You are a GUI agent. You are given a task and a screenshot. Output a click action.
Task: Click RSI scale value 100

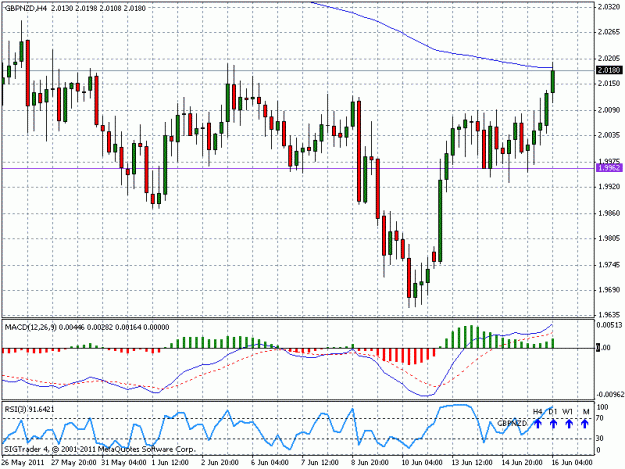click(x=602, y=407)
